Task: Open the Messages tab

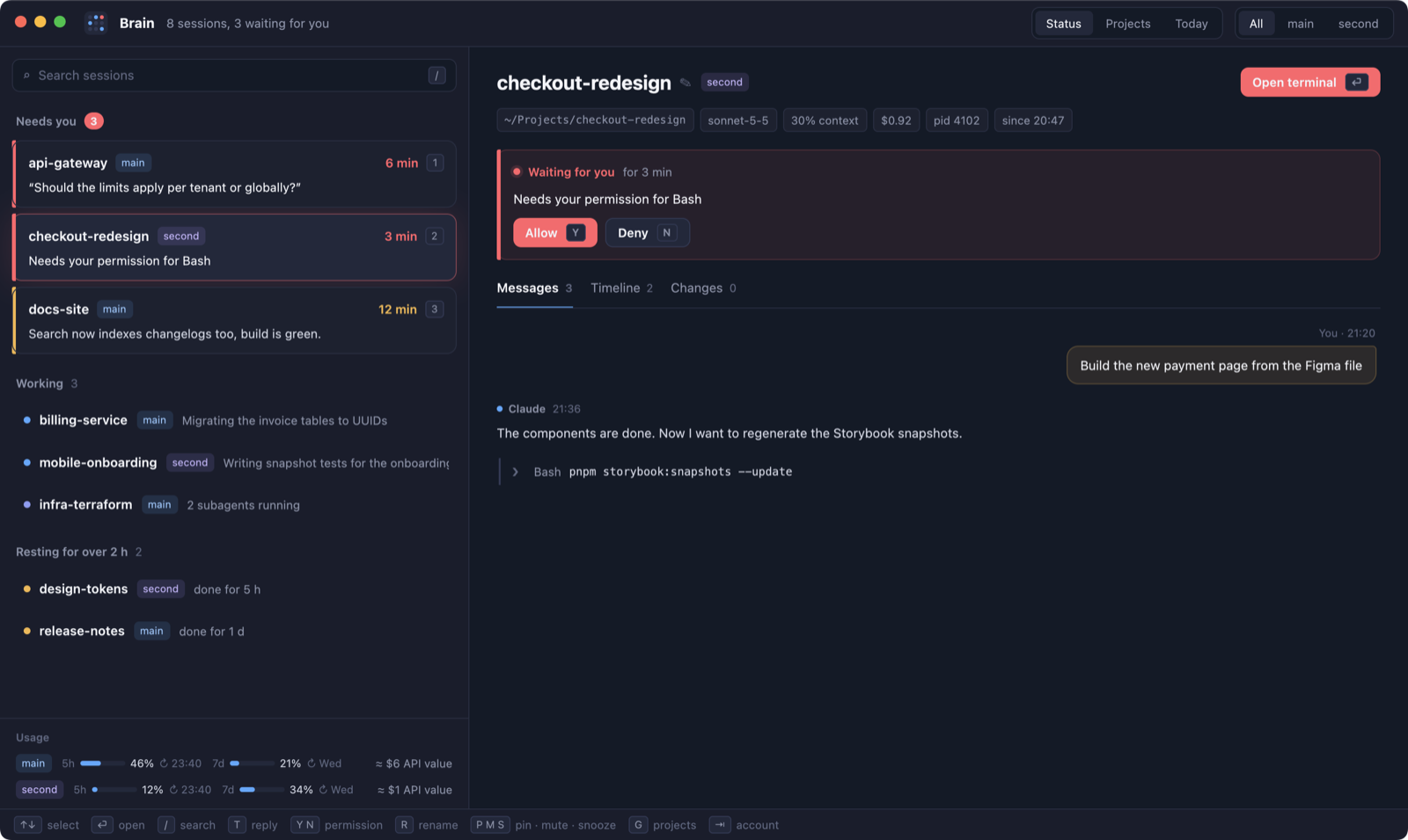Action: (534, 289)
